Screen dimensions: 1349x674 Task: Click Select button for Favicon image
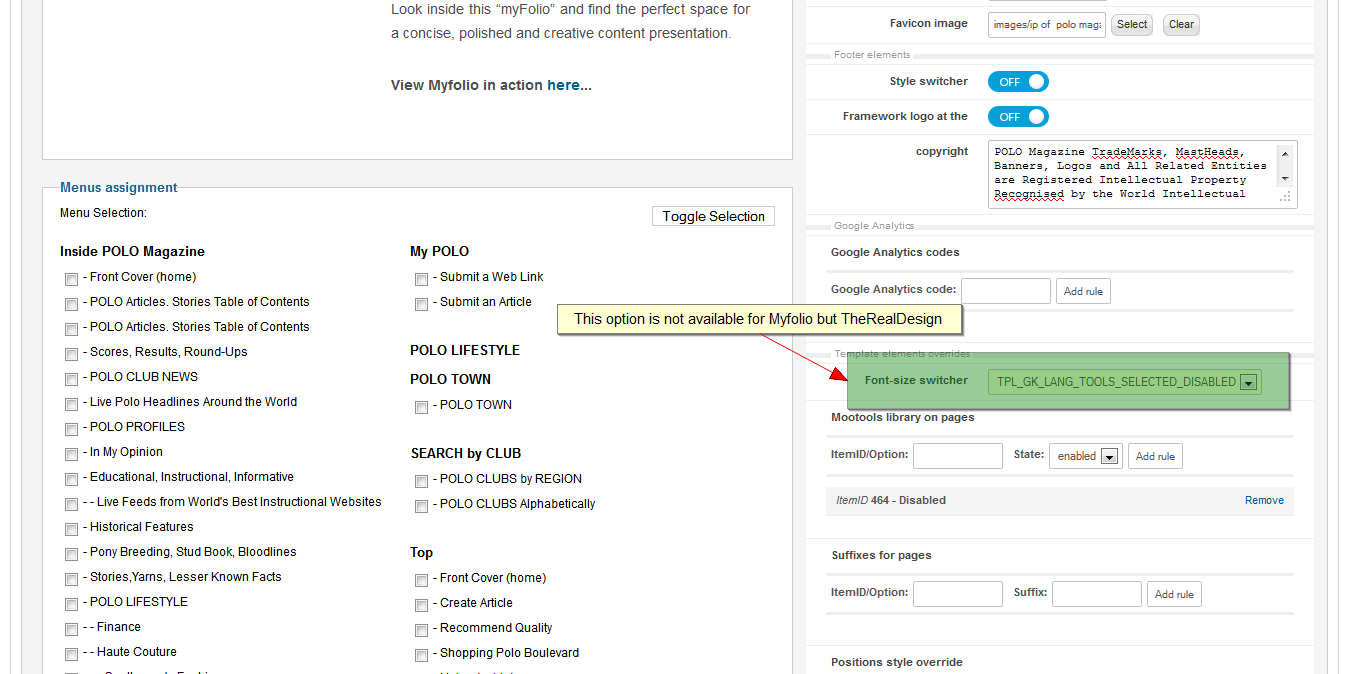[1132, 25]
